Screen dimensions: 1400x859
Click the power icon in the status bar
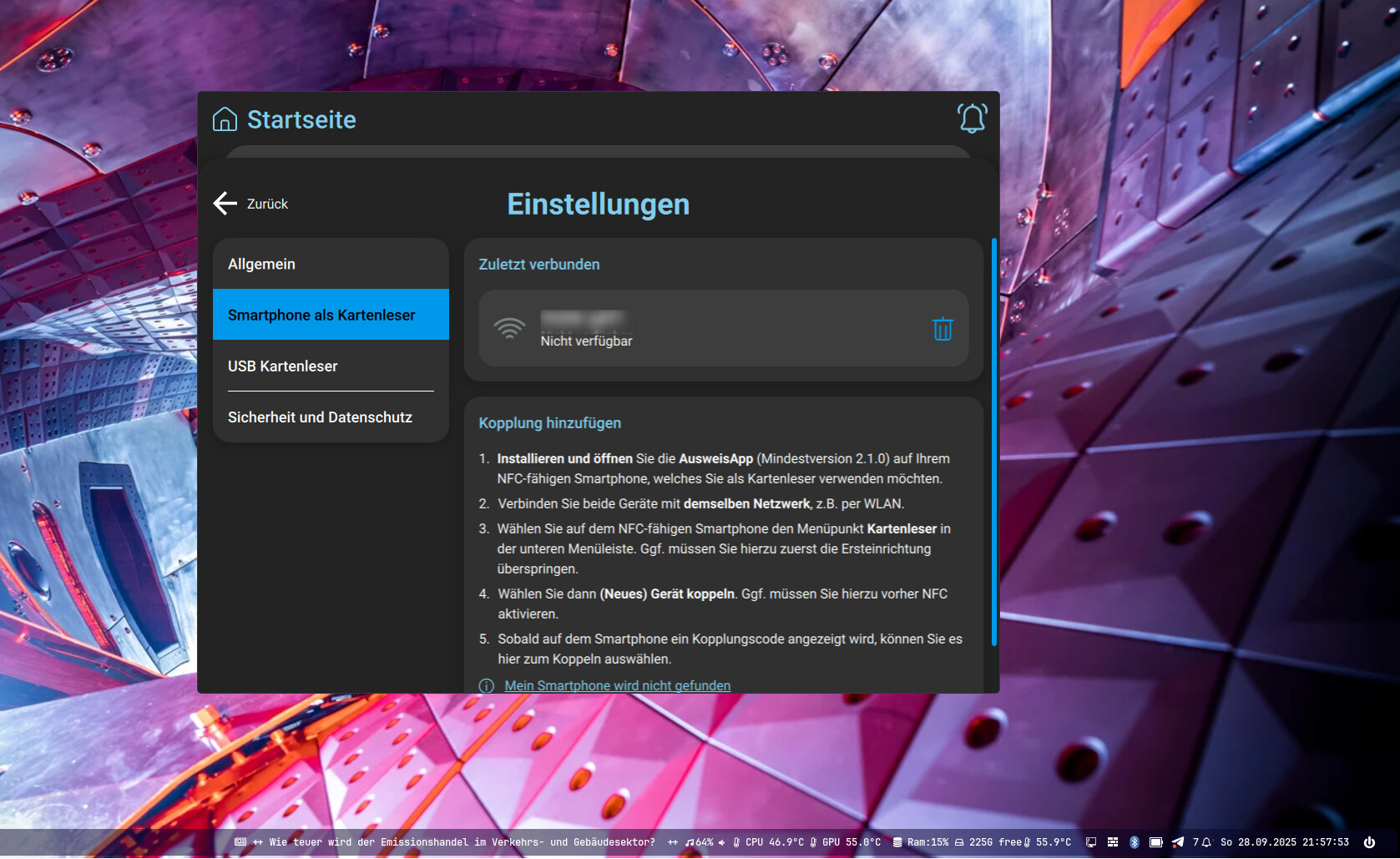(x=1369, y=842)
